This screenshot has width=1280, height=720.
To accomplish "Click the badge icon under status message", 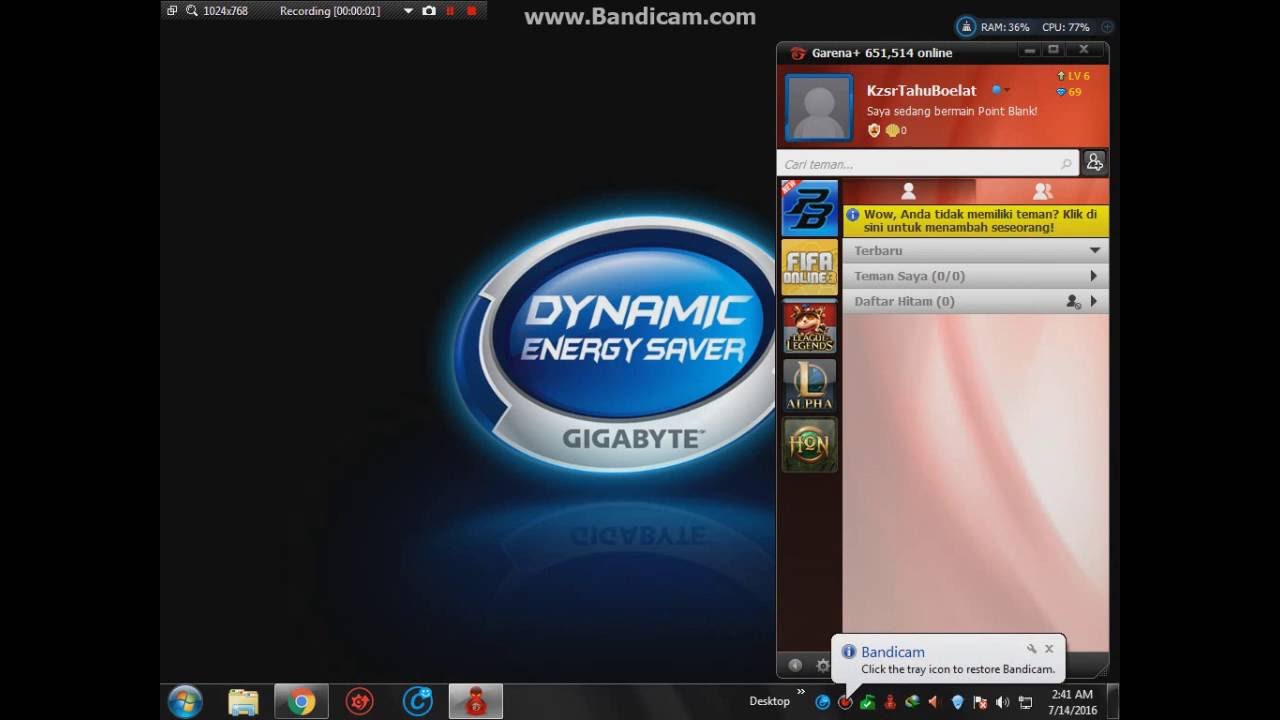I will pyautogui.click(x=874, y=130).
